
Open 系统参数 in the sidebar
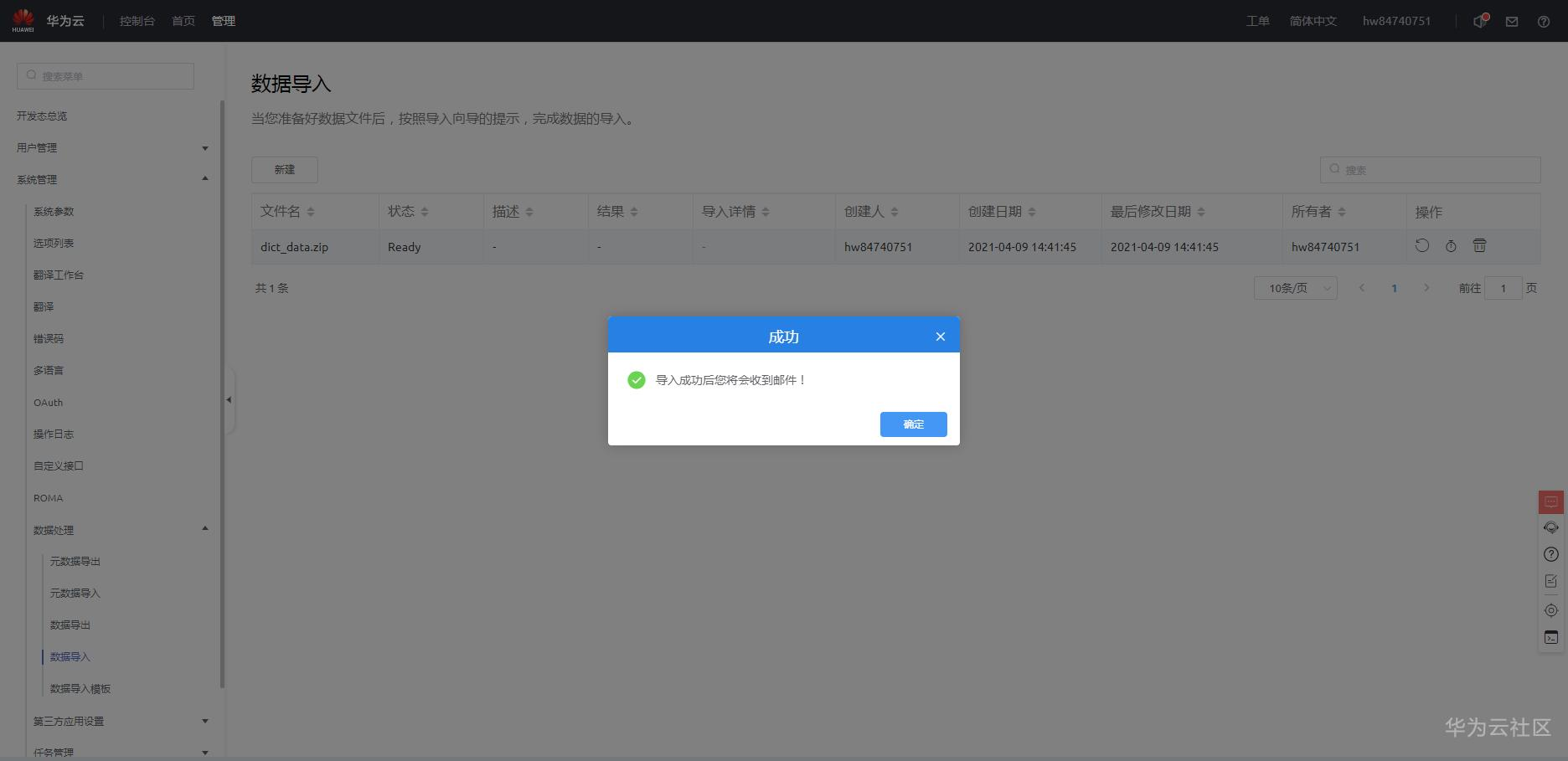coord(54,212)
